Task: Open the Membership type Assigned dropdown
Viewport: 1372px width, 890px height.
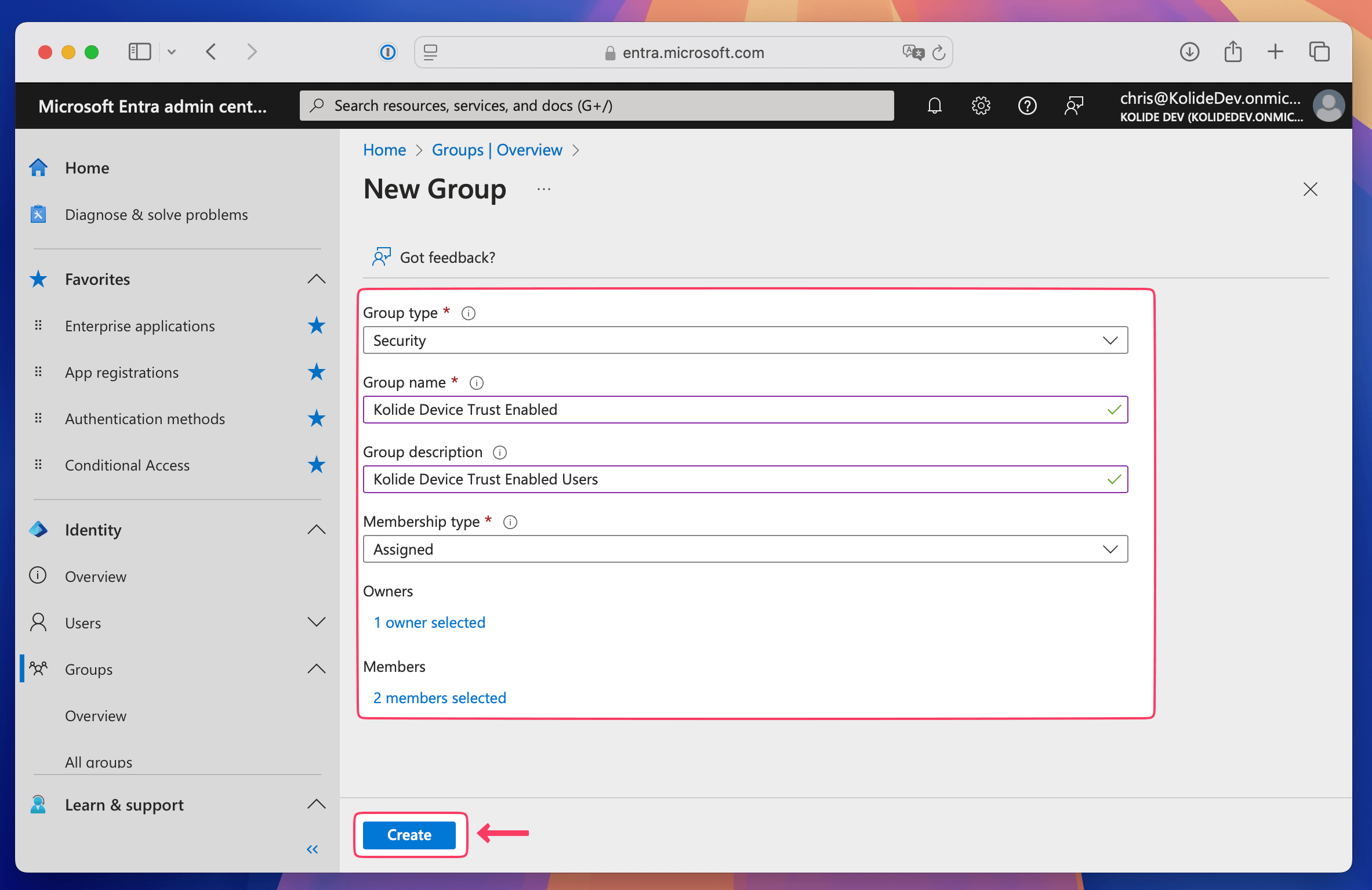Action: point(745,549)
